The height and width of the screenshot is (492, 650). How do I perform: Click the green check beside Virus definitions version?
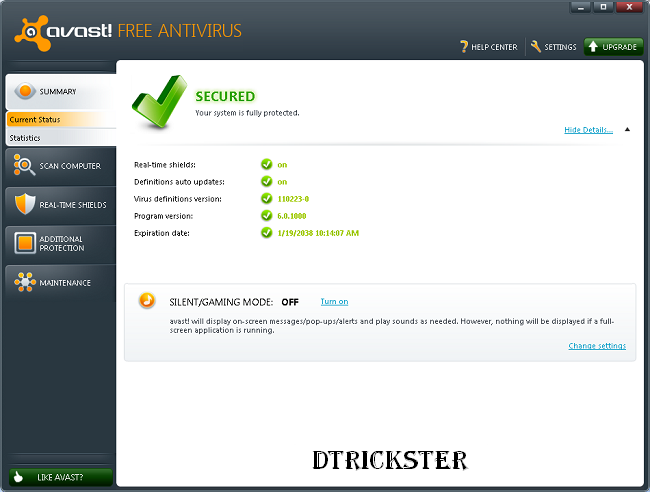(267, 199)
